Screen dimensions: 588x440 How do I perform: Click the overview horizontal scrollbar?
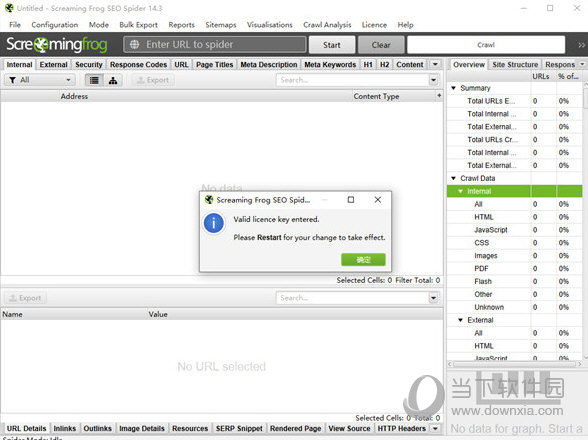pyautogui.click(x=514, y=364)
